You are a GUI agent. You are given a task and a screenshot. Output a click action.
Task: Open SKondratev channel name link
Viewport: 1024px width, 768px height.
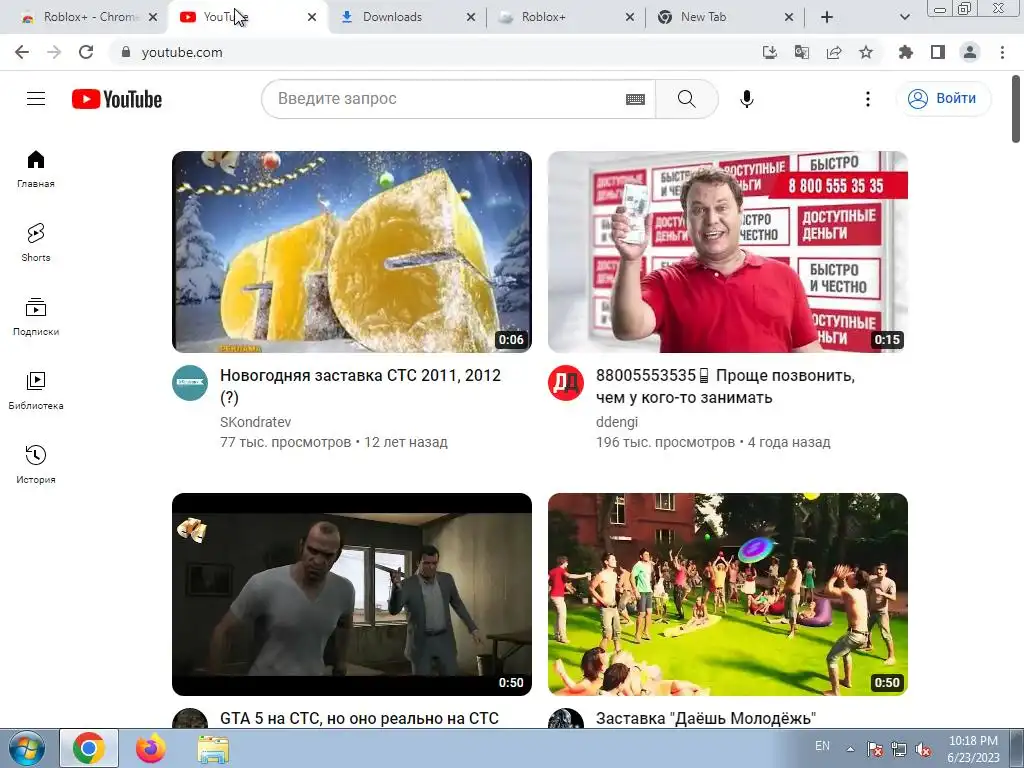coord(255,422)
